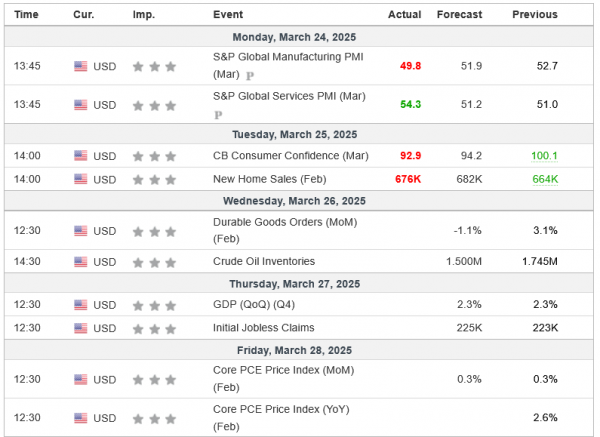Click the importance stars for Durable Goods Orders
Viewport: 600px width, 437px height.
point(154,230)
